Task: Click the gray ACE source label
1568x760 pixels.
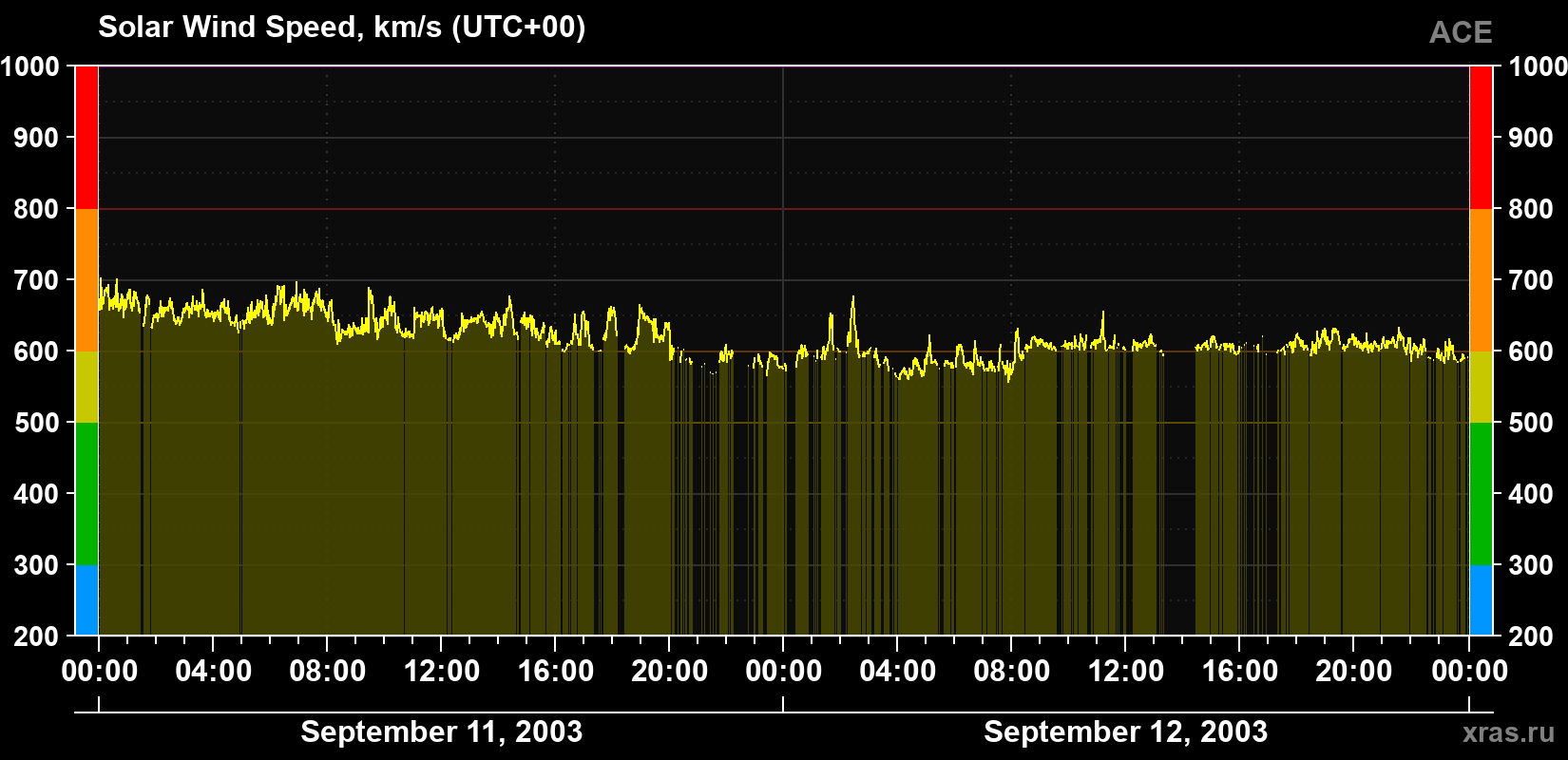Action: click(x=1461, y=32)
